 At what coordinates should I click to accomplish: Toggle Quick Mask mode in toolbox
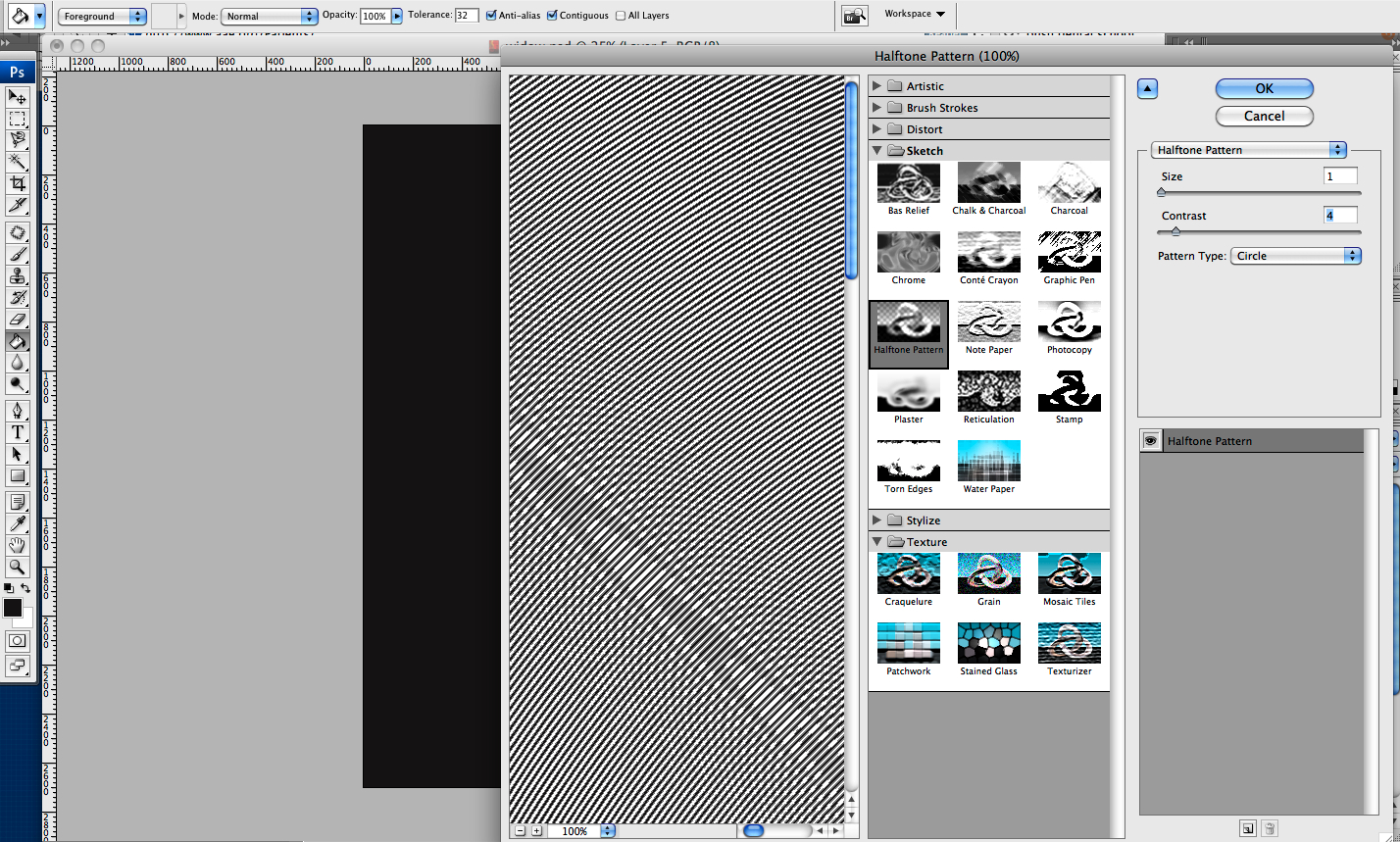(18, 640)
